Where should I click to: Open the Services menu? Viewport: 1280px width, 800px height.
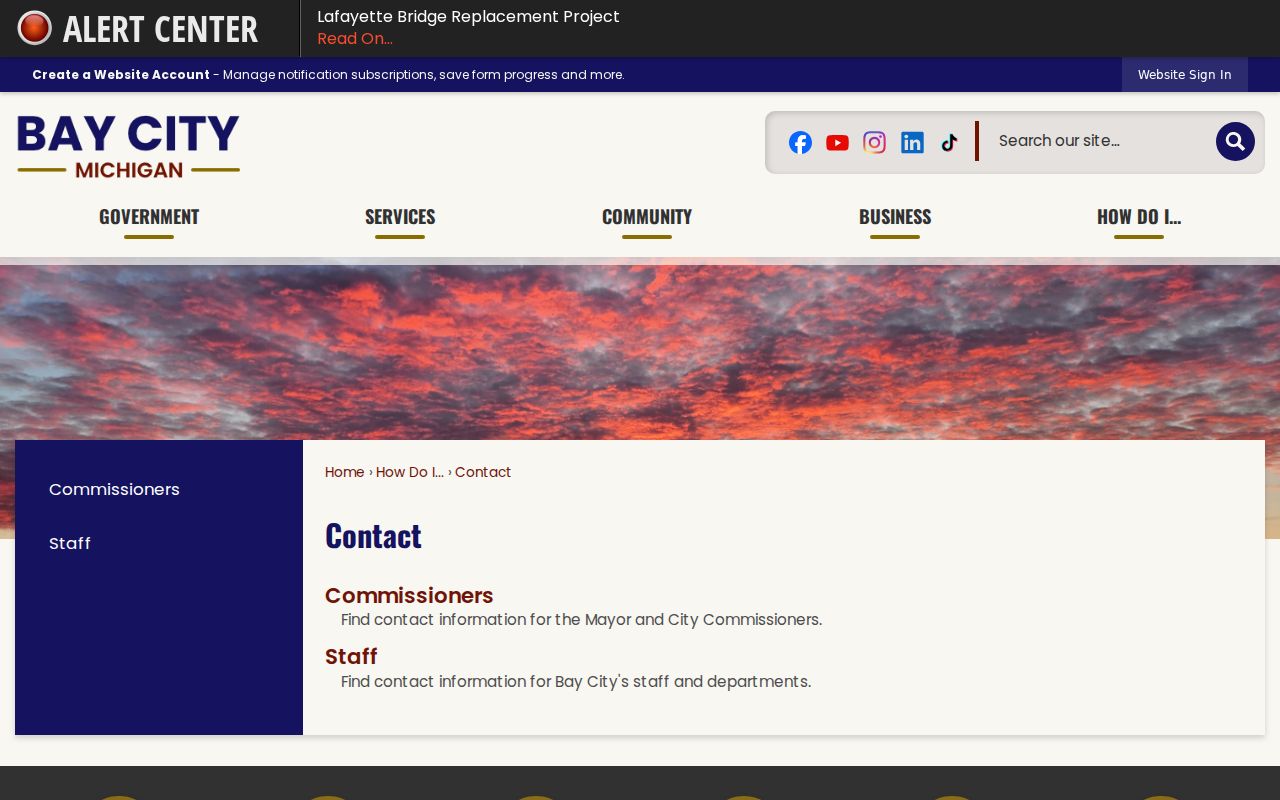point(400,217)
